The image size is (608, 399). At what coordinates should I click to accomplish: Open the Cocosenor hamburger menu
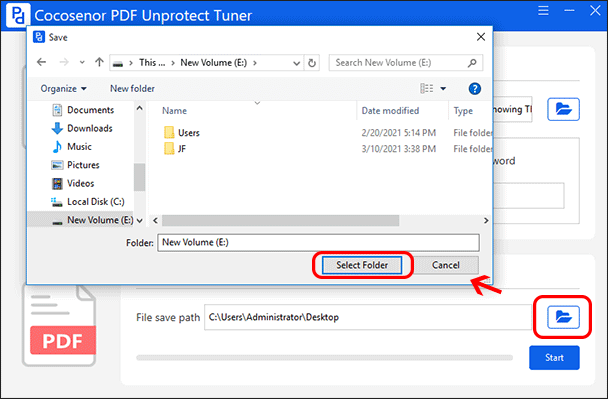[543, 10]
